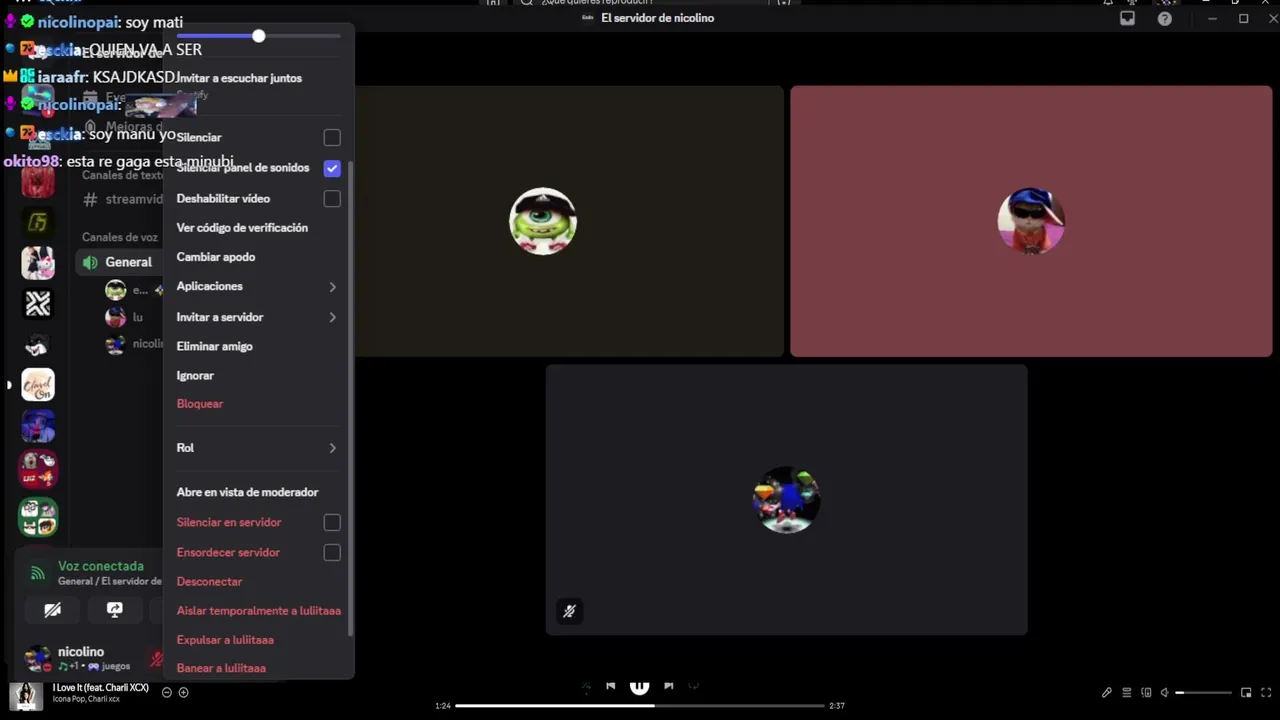Click the minus circle icon beside song title
This screenshot has width=1280, height=720.
click(x=167, y=692)
